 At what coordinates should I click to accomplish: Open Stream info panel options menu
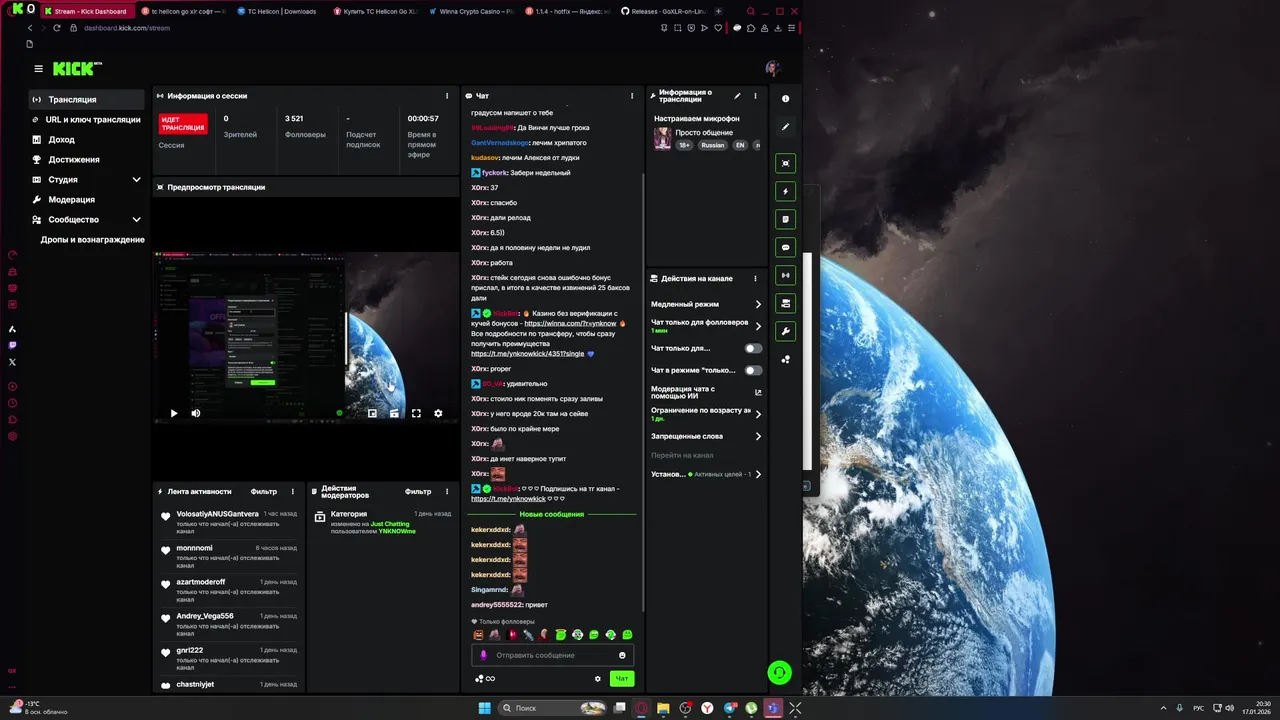[755, 96]
